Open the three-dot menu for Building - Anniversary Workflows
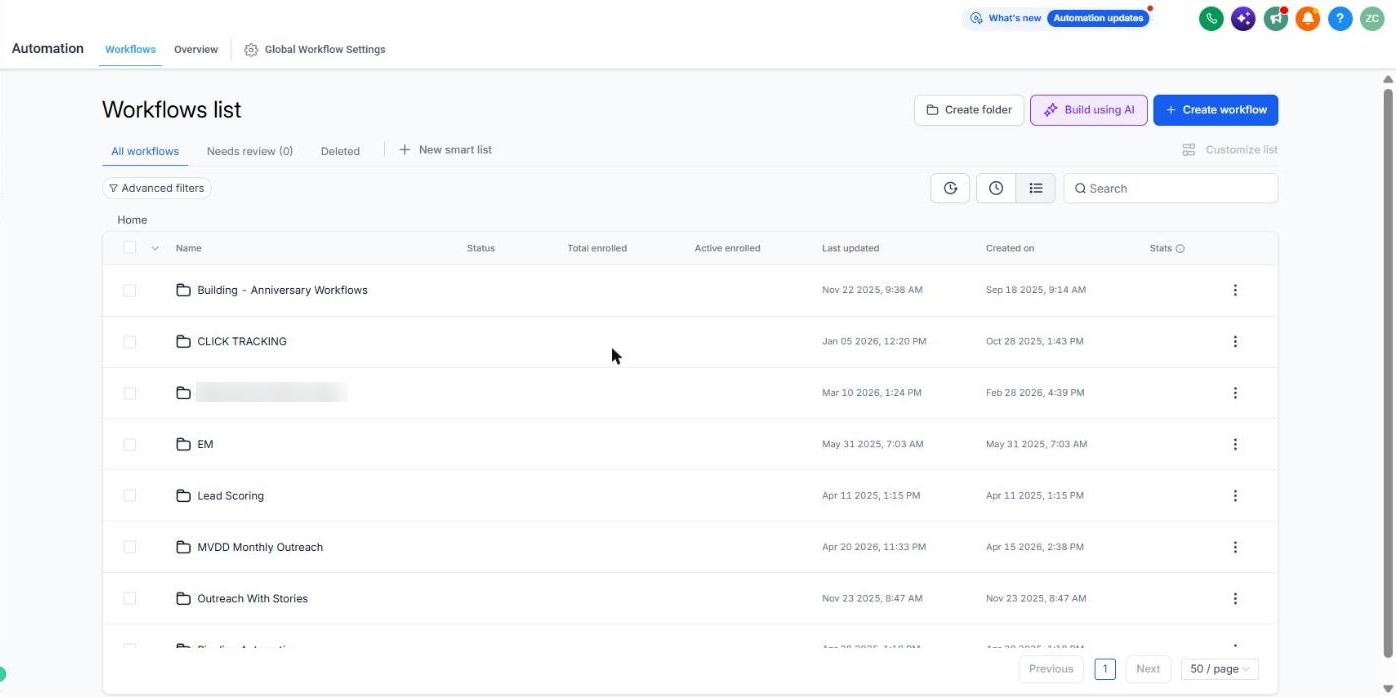Viewport: 1396px width, 697px height. pos(1235,290)
